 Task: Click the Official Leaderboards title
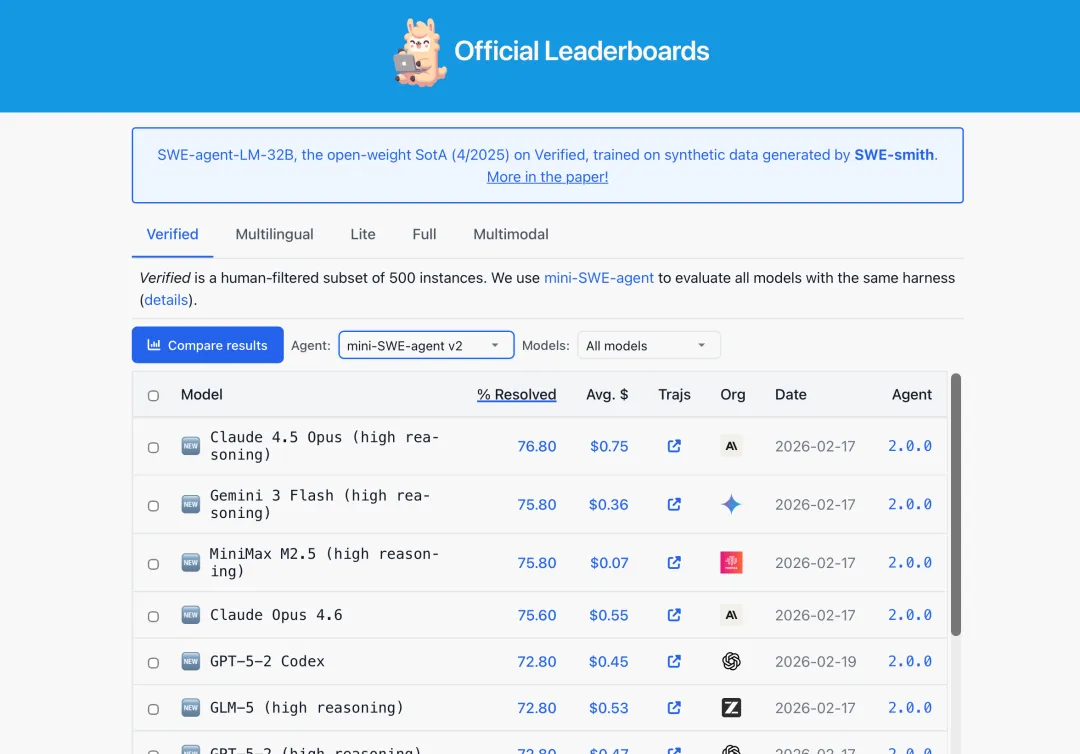tap(581, 51)
